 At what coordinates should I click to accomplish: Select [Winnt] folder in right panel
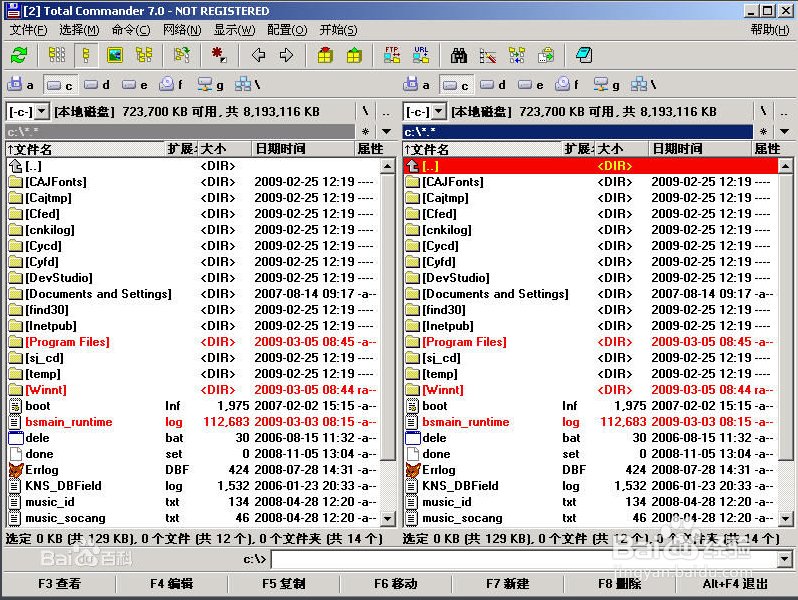click(590, 390)
